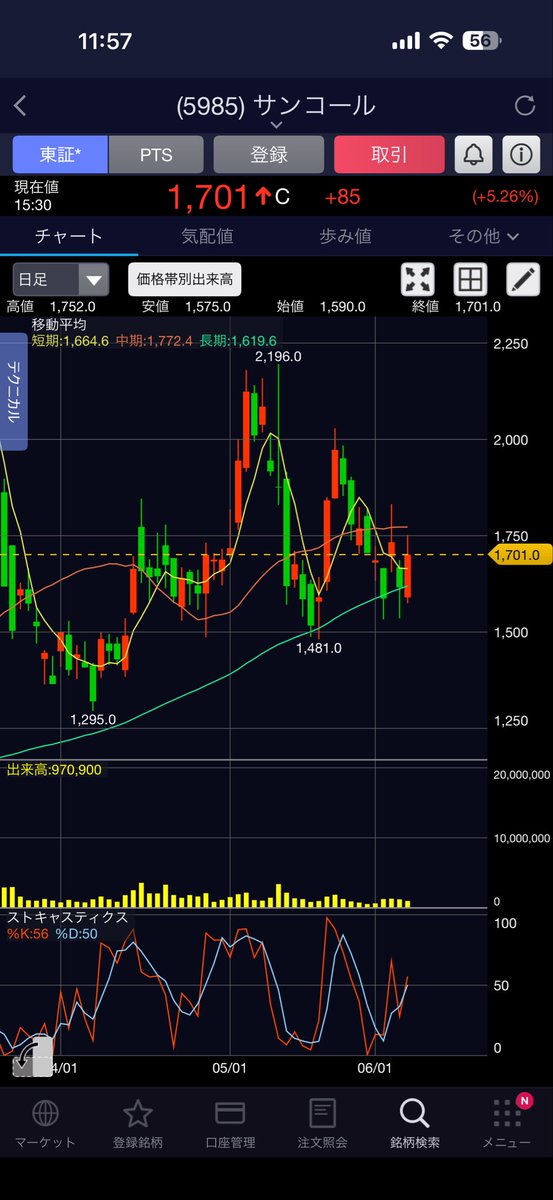This screenshot has width=553, height=1200.
Task: Tap the 移動平均 indicator label
Action: 59,325
